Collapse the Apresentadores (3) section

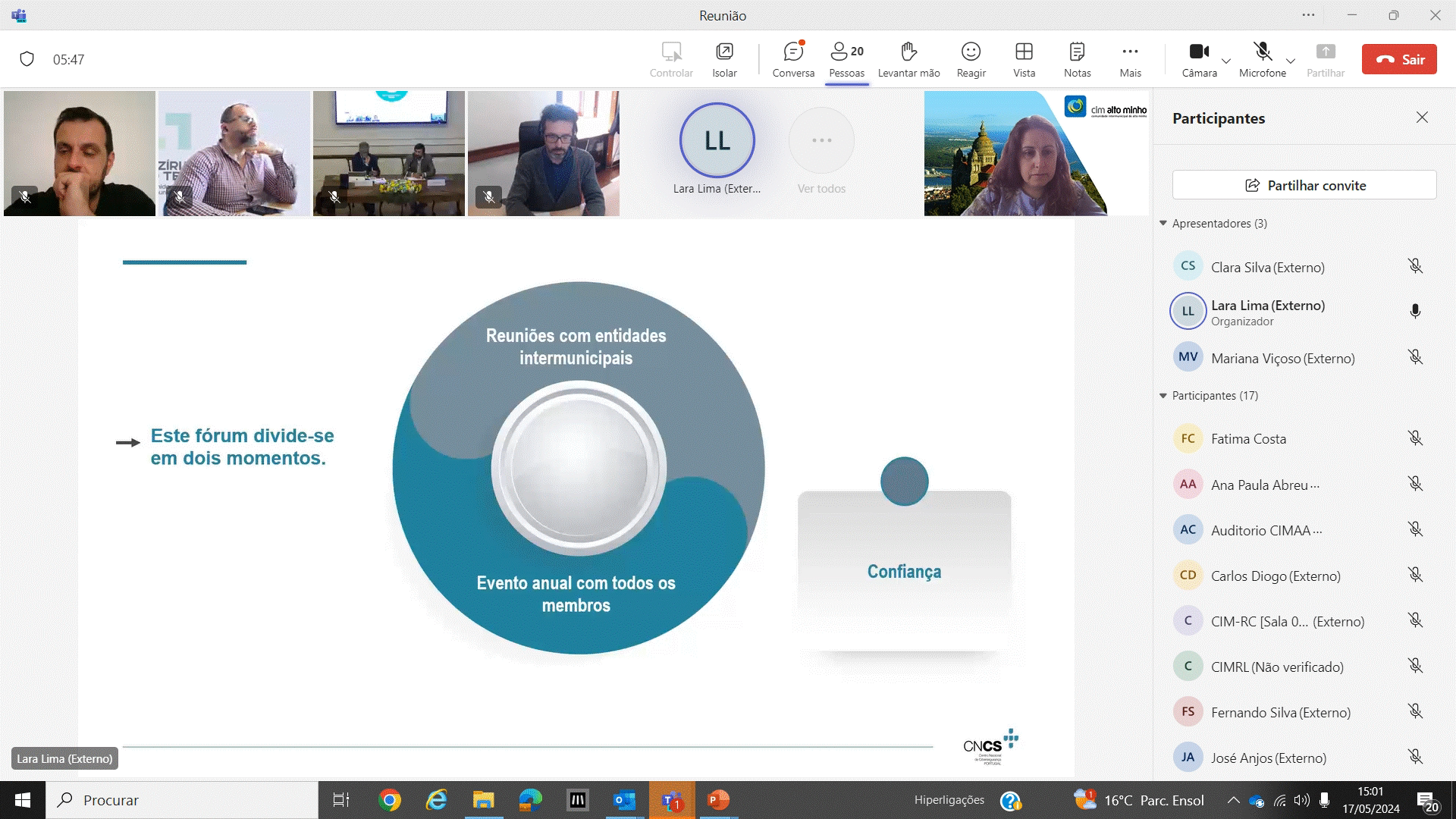click(x=1163, y=223)
